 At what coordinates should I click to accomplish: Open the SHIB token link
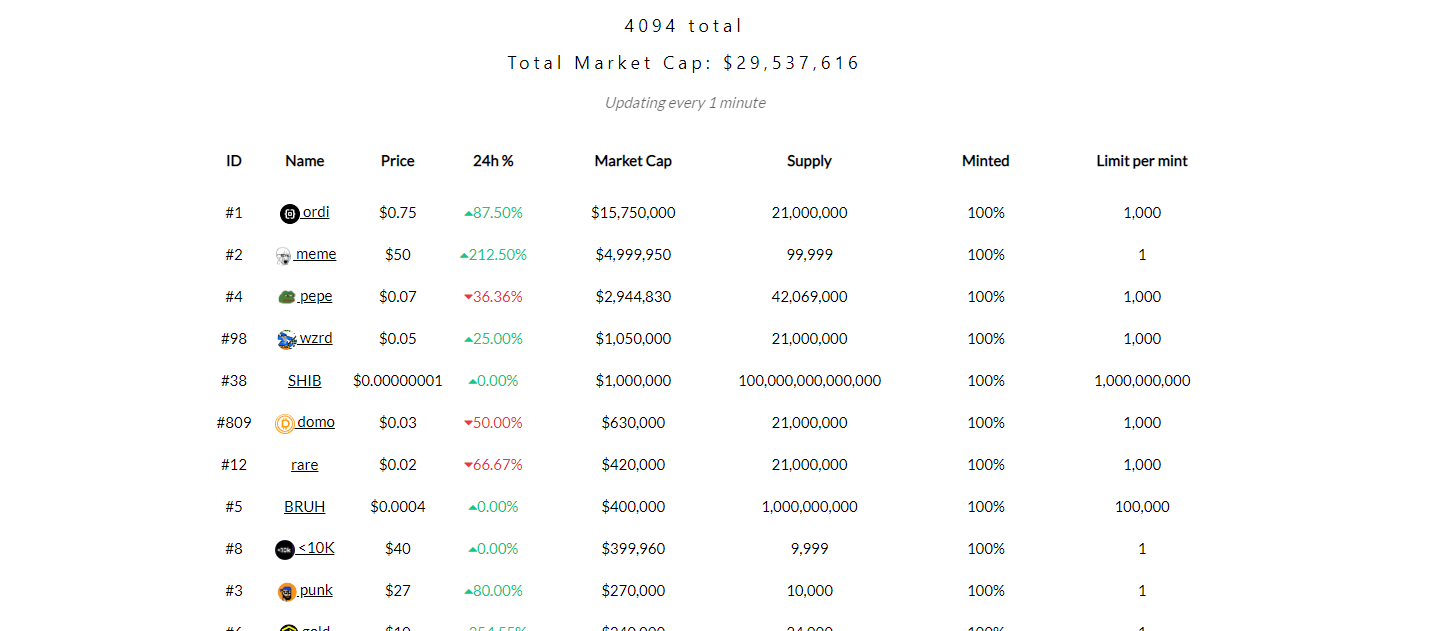pos(305,381)
